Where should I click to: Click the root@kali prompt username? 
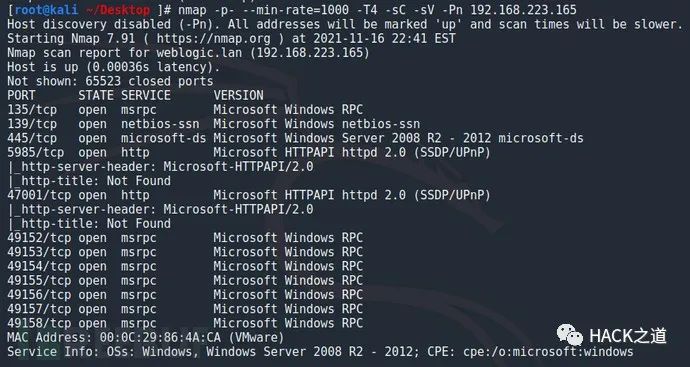[x=46, y=10]
